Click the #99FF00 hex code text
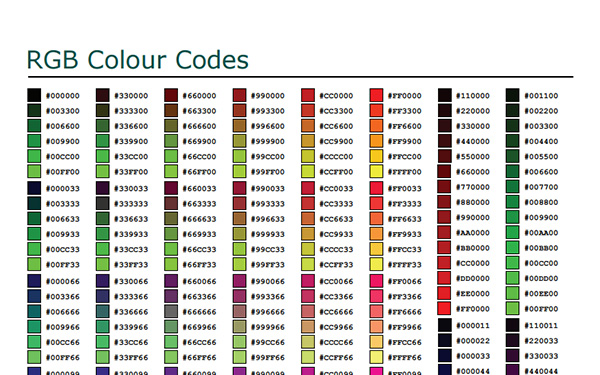 click(268, 172)
